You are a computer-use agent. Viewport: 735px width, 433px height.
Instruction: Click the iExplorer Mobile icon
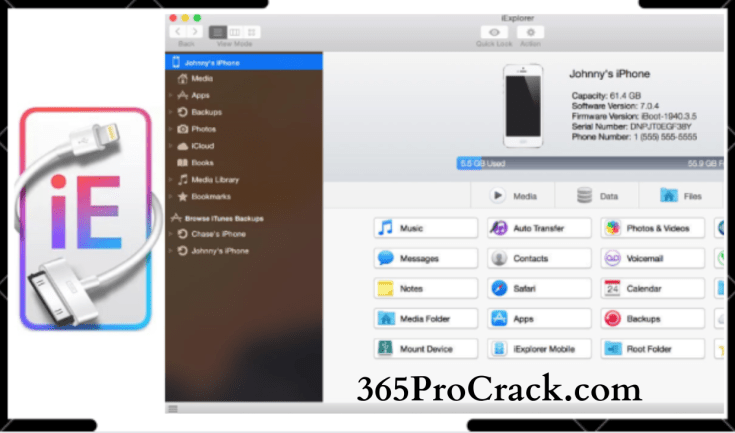(x=499, y=349)
